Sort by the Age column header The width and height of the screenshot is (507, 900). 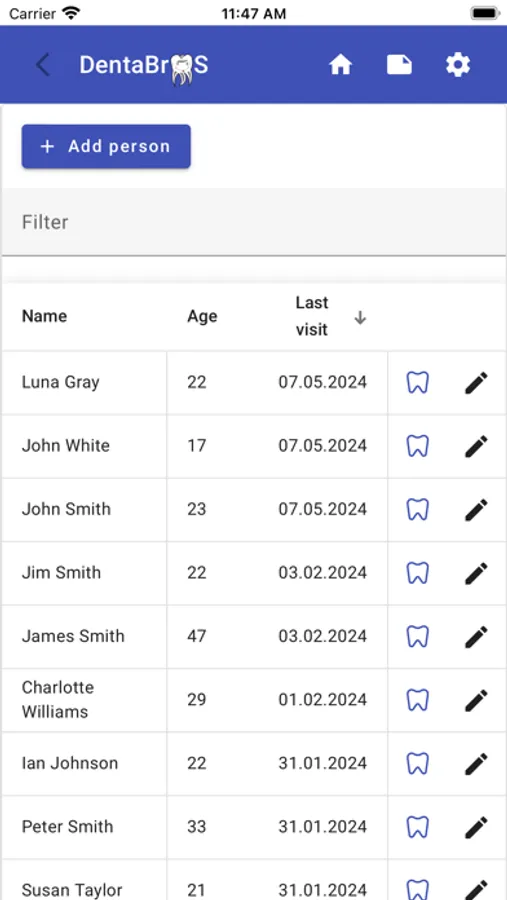[x=202, y=316]
